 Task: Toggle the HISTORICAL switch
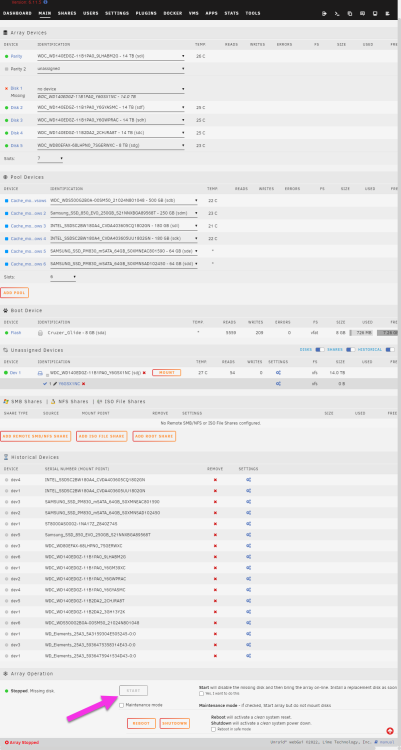coord(390,350)
